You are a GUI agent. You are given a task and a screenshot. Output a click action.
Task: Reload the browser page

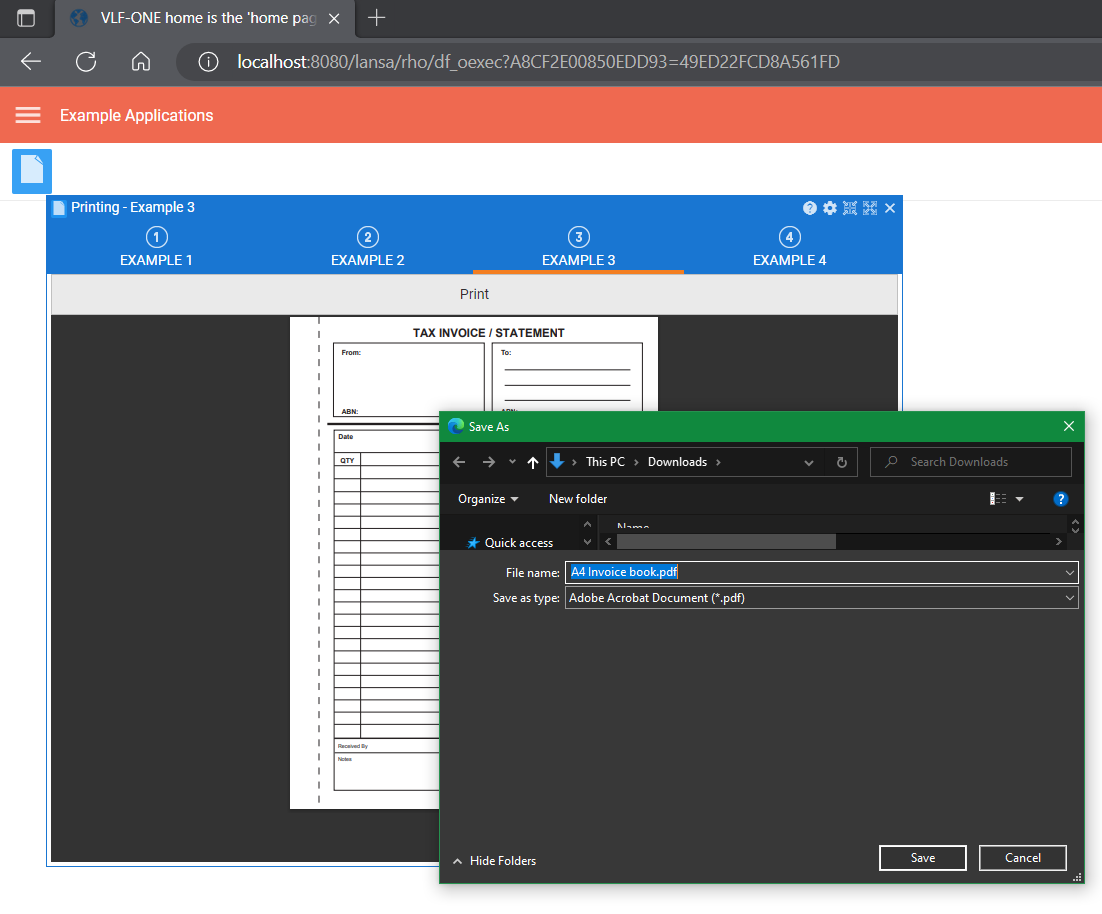[86, 62]
